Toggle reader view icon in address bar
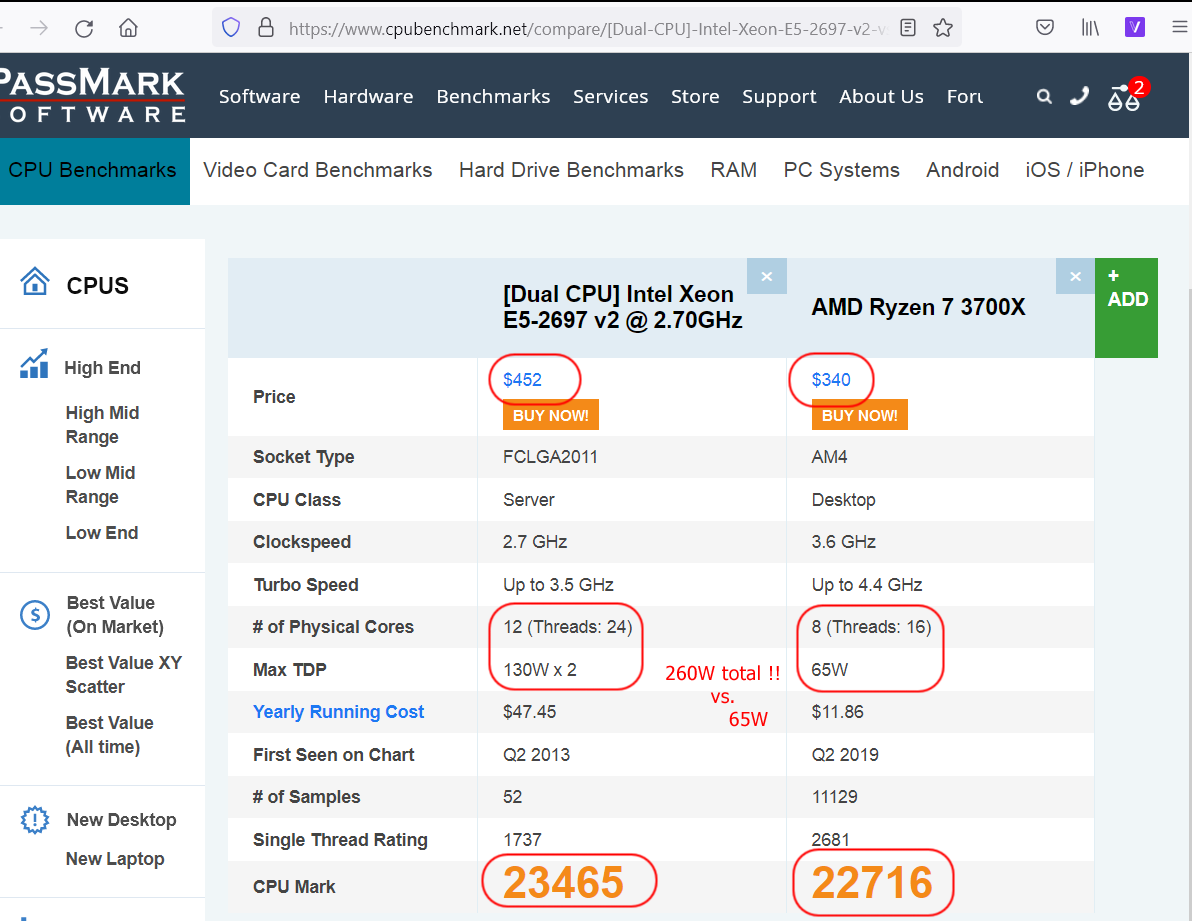The width and height of the screenshot is (1192, 921). 908,28
